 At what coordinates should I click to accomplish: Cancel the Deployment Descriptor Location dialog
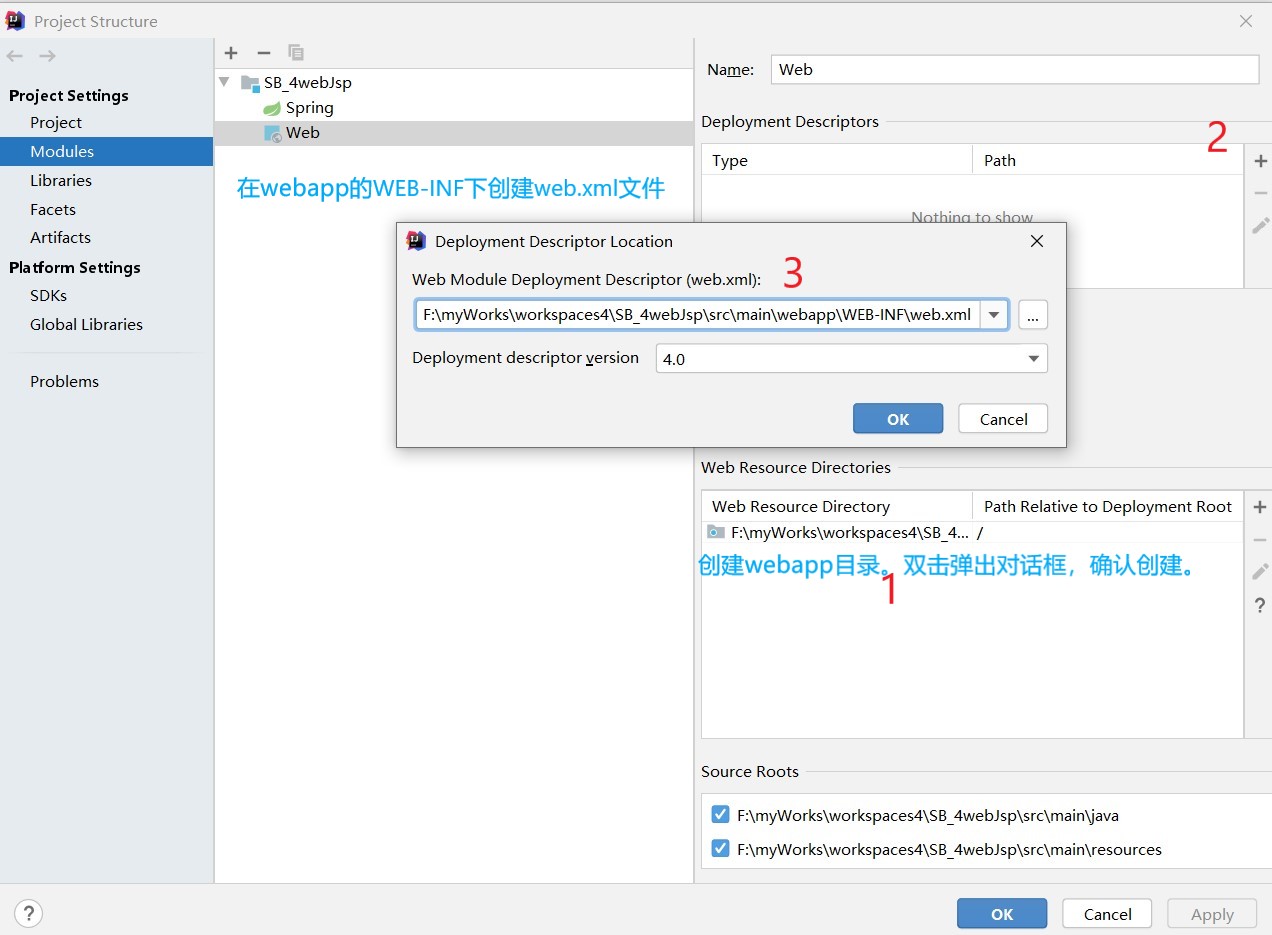(1003, 419)
